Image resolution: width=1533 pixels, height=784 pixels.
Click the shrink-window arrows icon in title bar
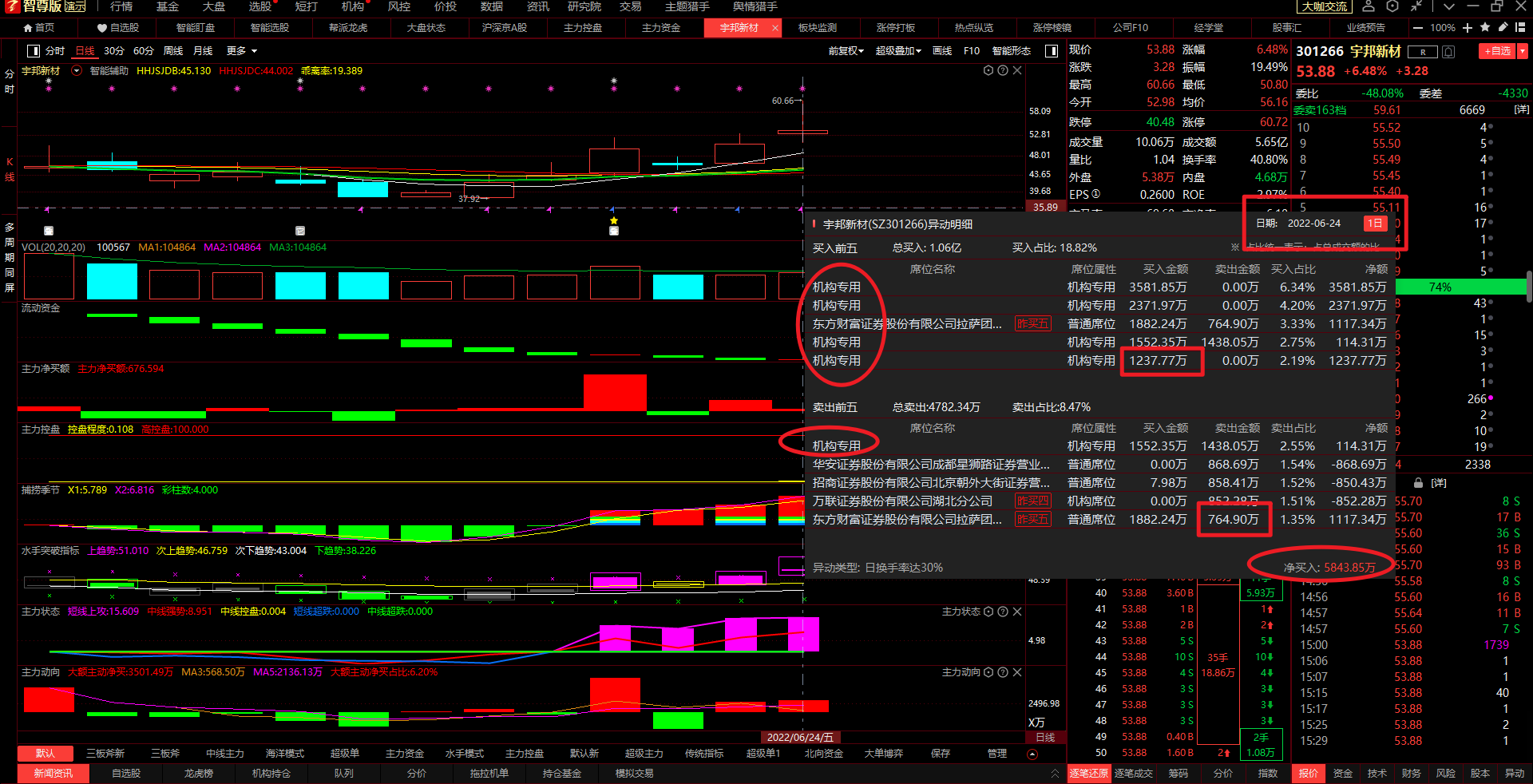(1416, 6)
